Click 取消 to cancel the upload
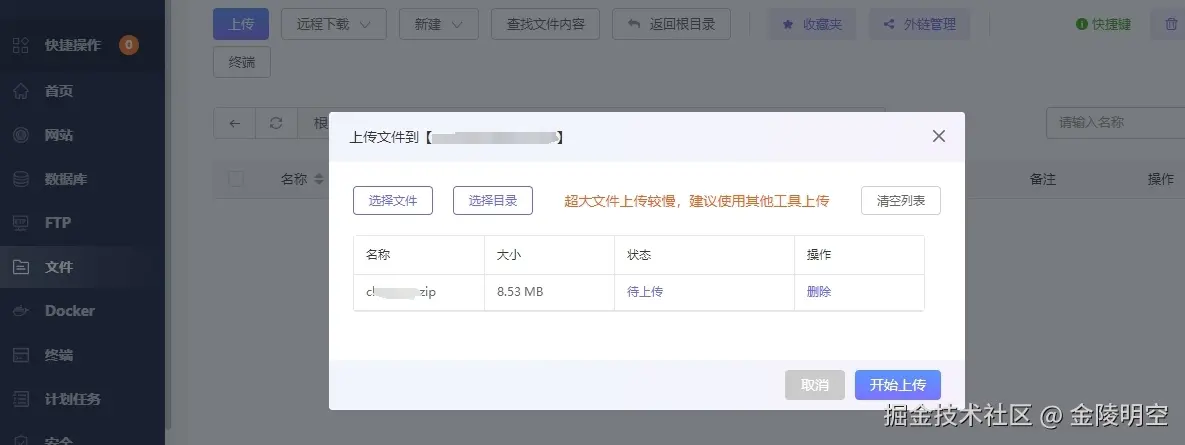The height and width of the screenshot is (445, 1185). click(815, 385)
